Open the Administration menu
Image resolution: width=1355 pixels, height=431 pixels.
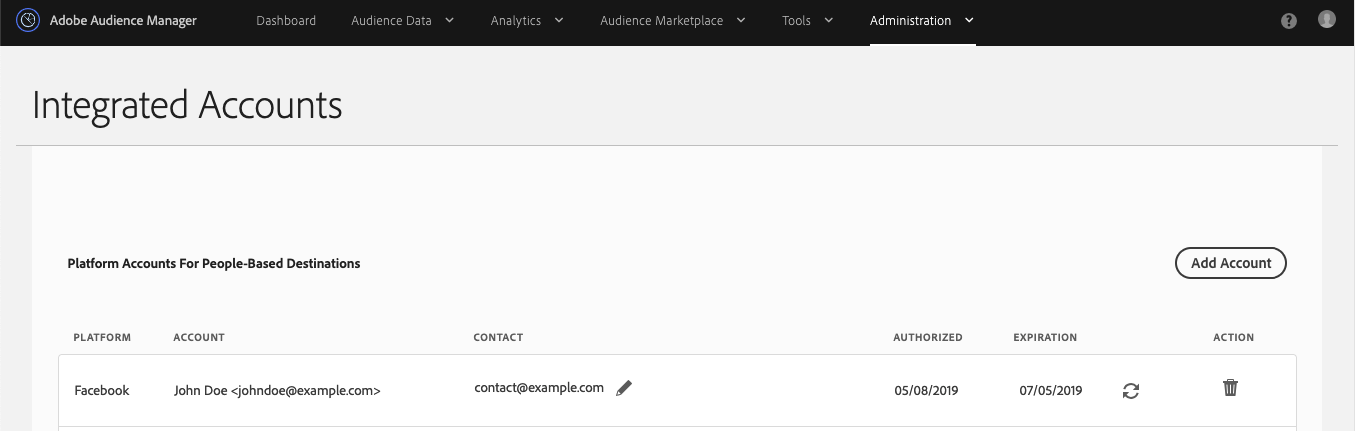tap(922, 20)
